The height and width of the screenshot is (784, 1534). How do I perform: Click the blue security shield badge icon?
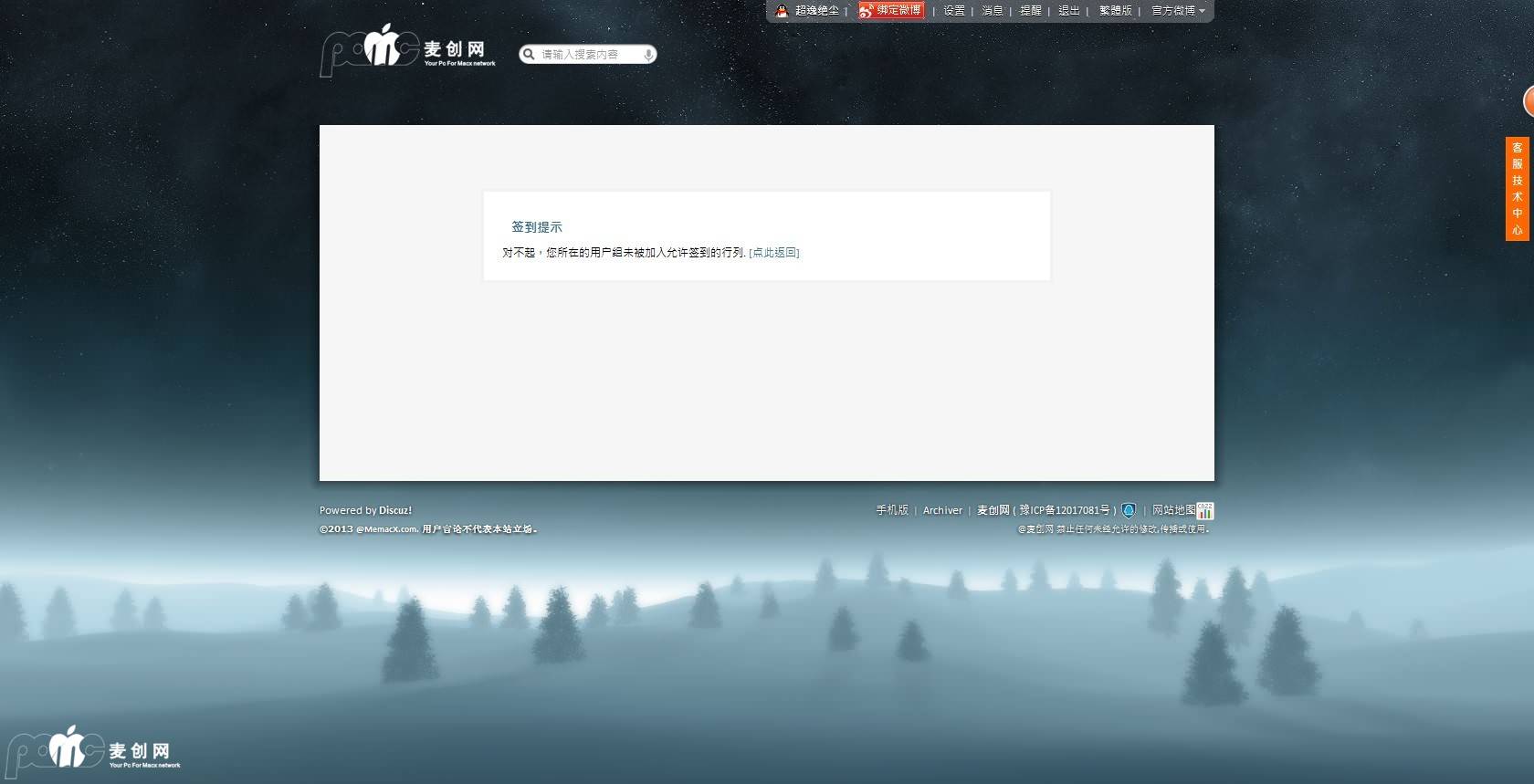[1129, 510]
